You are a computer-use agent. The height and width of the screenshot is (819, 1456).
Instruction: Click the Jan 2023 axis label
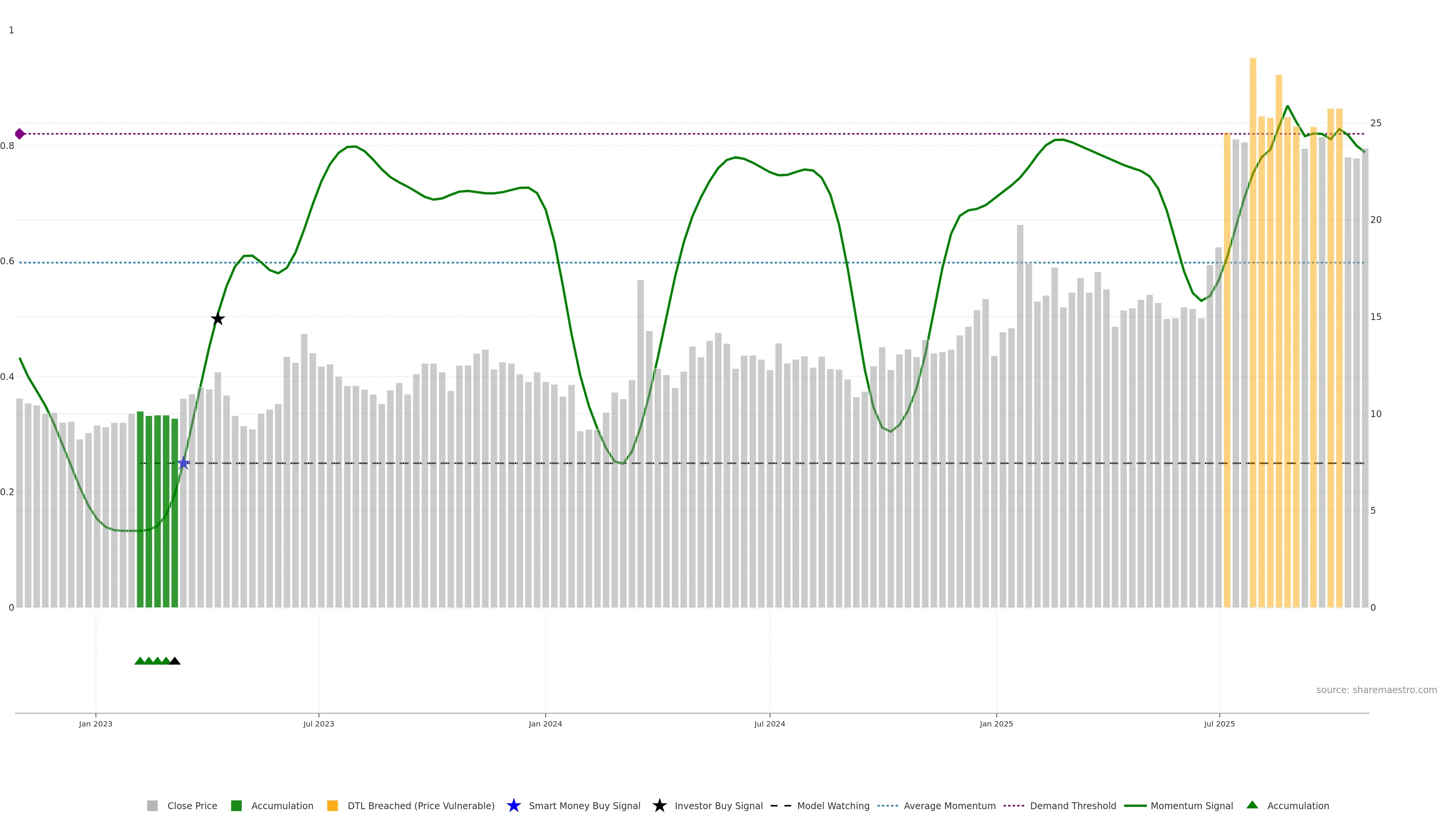(96, 724)
